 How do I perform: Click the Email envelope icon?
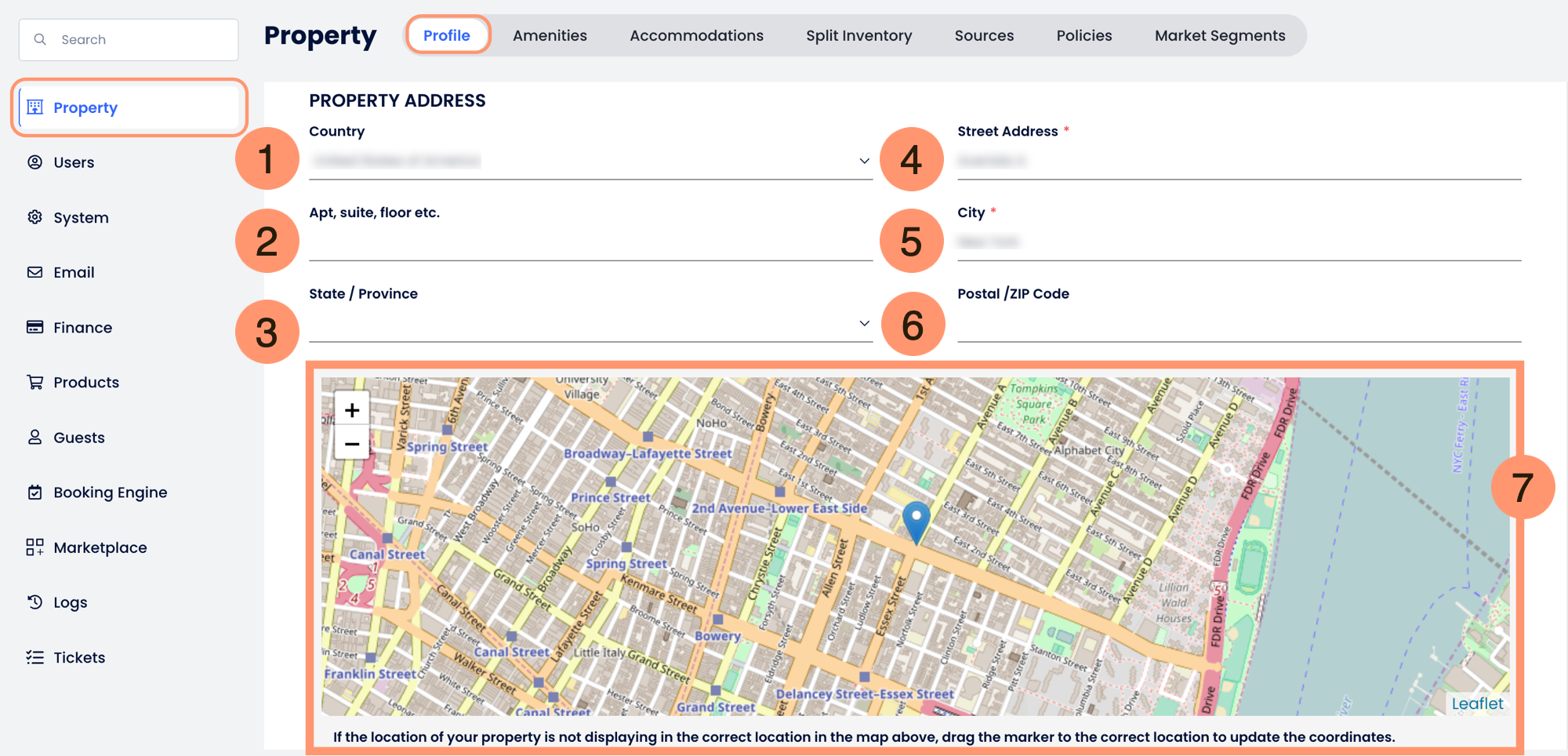click(35, 272)
